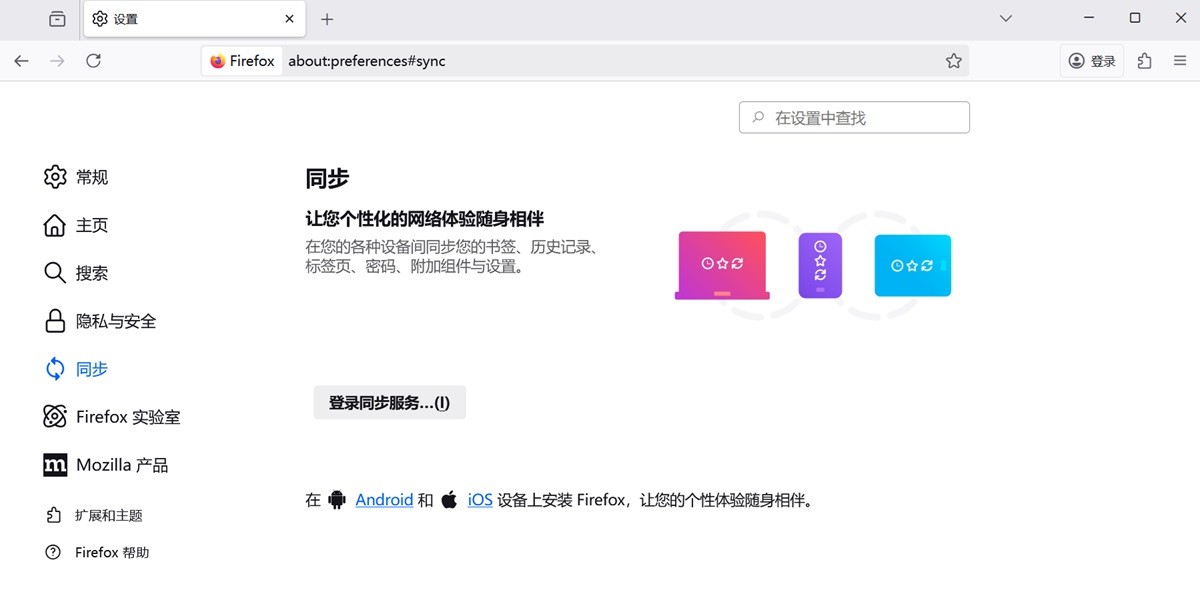Open Firefox 实验室 flask icon

pyautogui.click(x=55, y=417)
